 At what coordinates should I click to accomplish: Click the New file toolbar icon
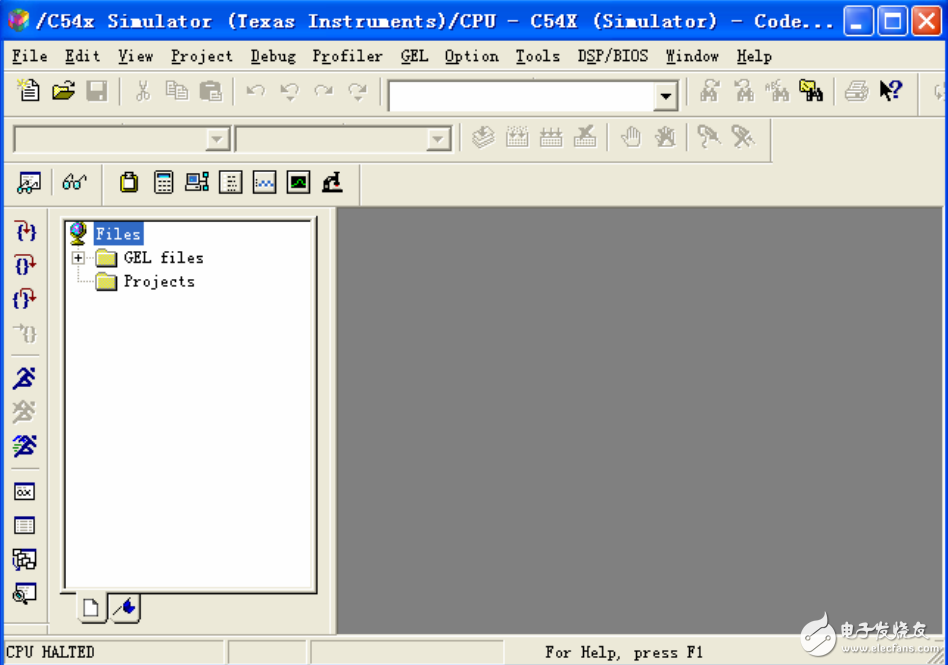click(x=29, y=92)
